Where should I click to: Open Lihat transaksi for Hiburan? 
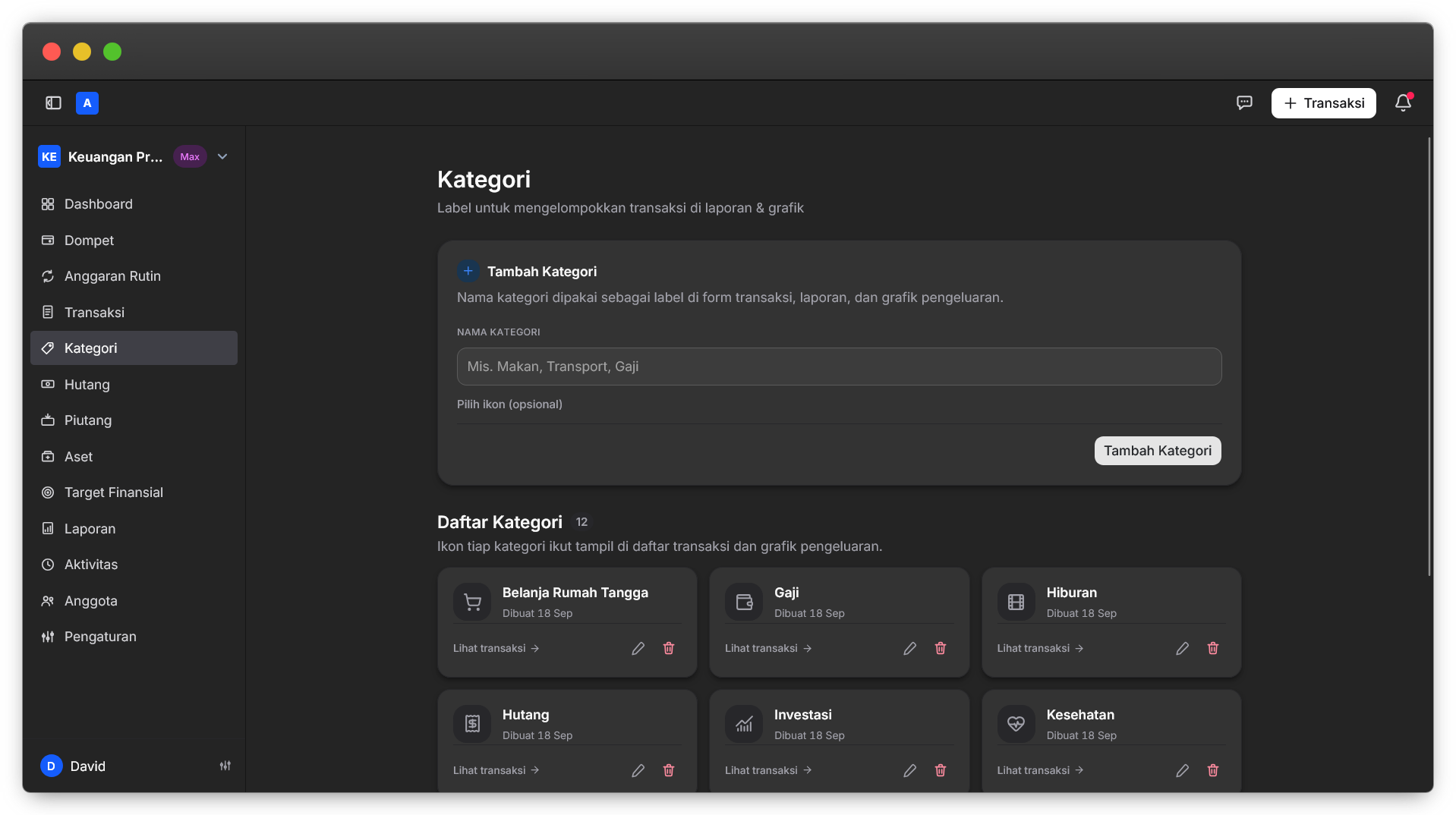pyautogui.click(x=1040, y=649)
